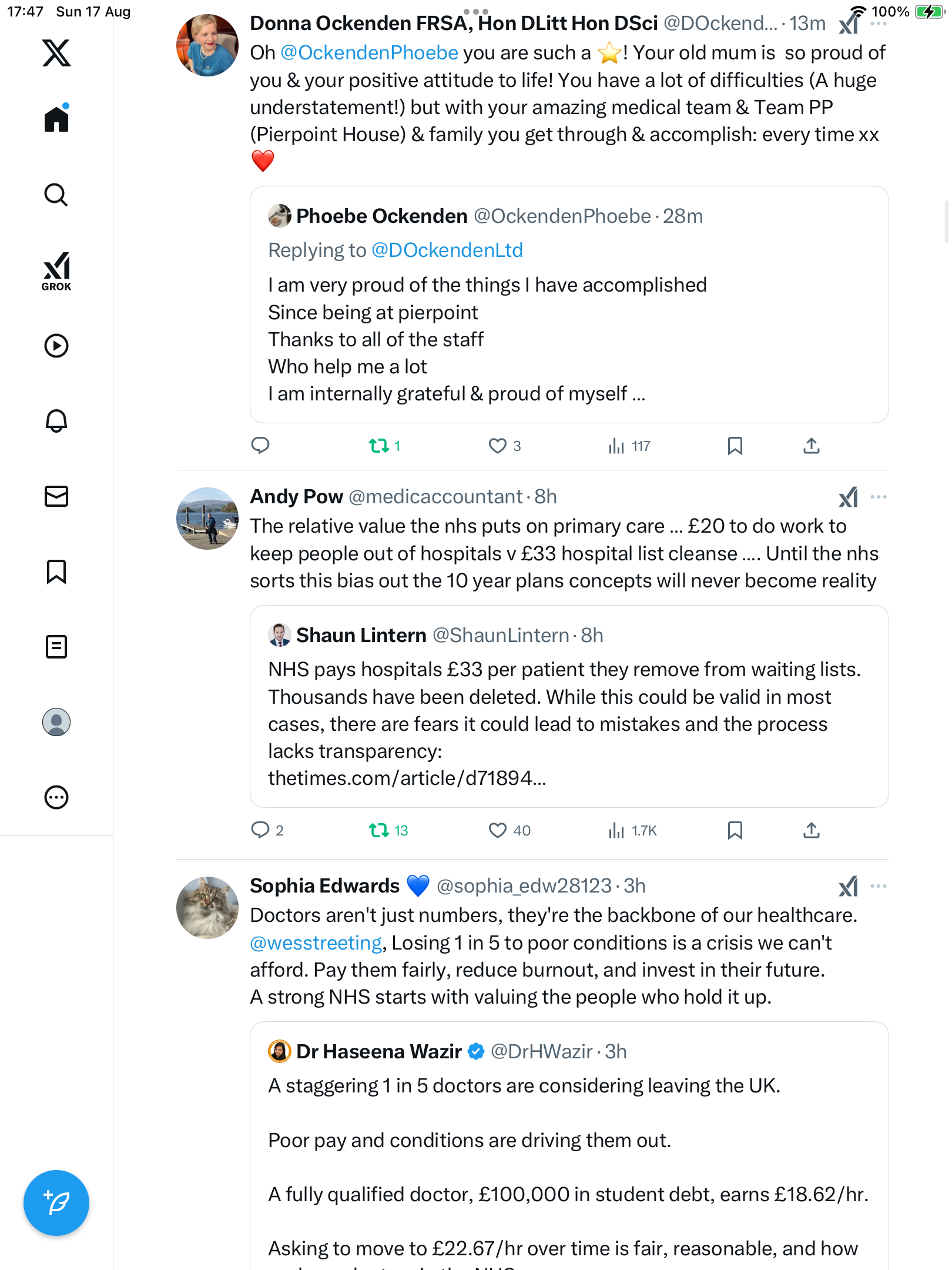Open sidebar More circle menu

(x=56, y=797)
